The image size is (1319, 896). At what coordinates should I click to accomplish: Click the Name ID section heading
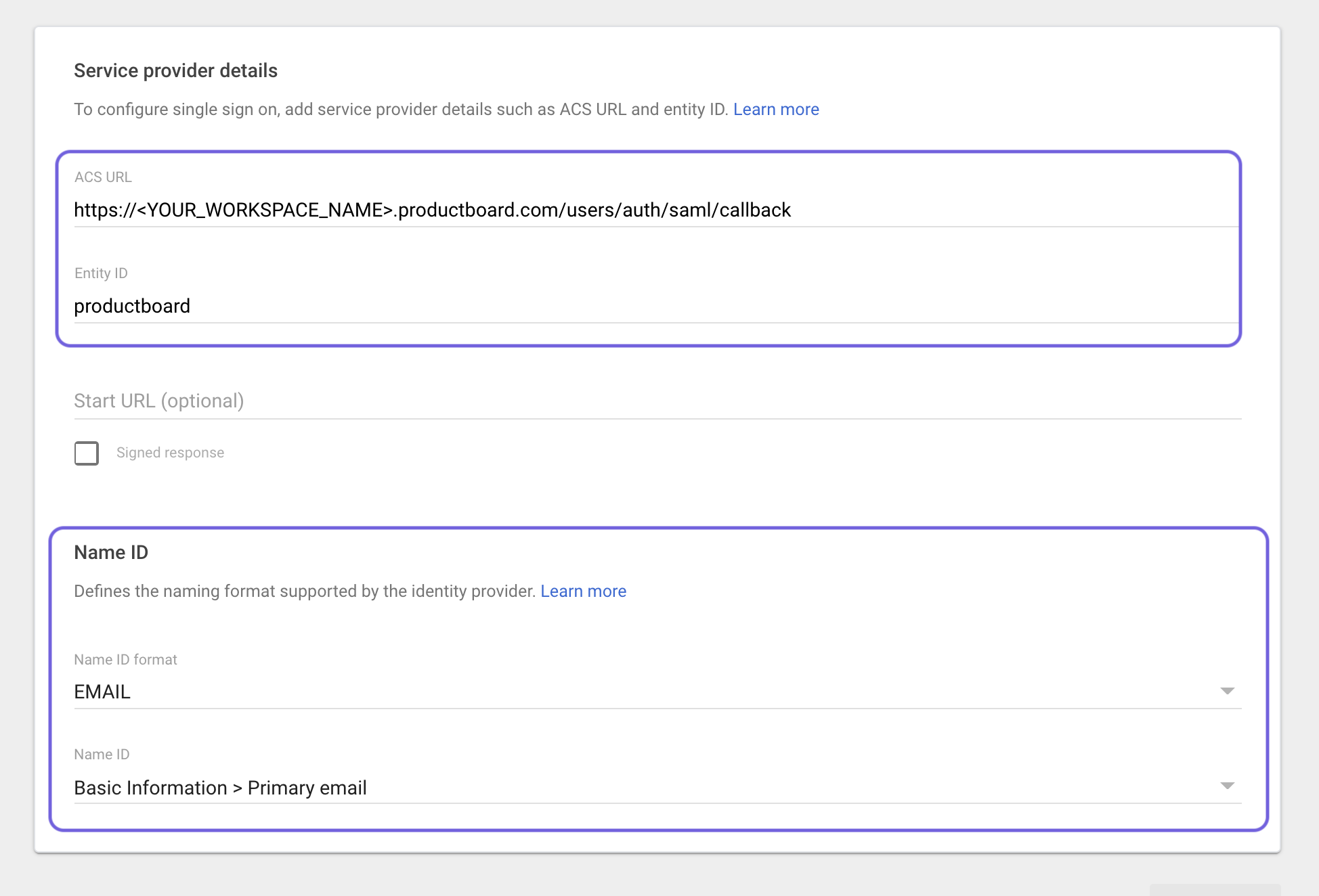(111, 552)
